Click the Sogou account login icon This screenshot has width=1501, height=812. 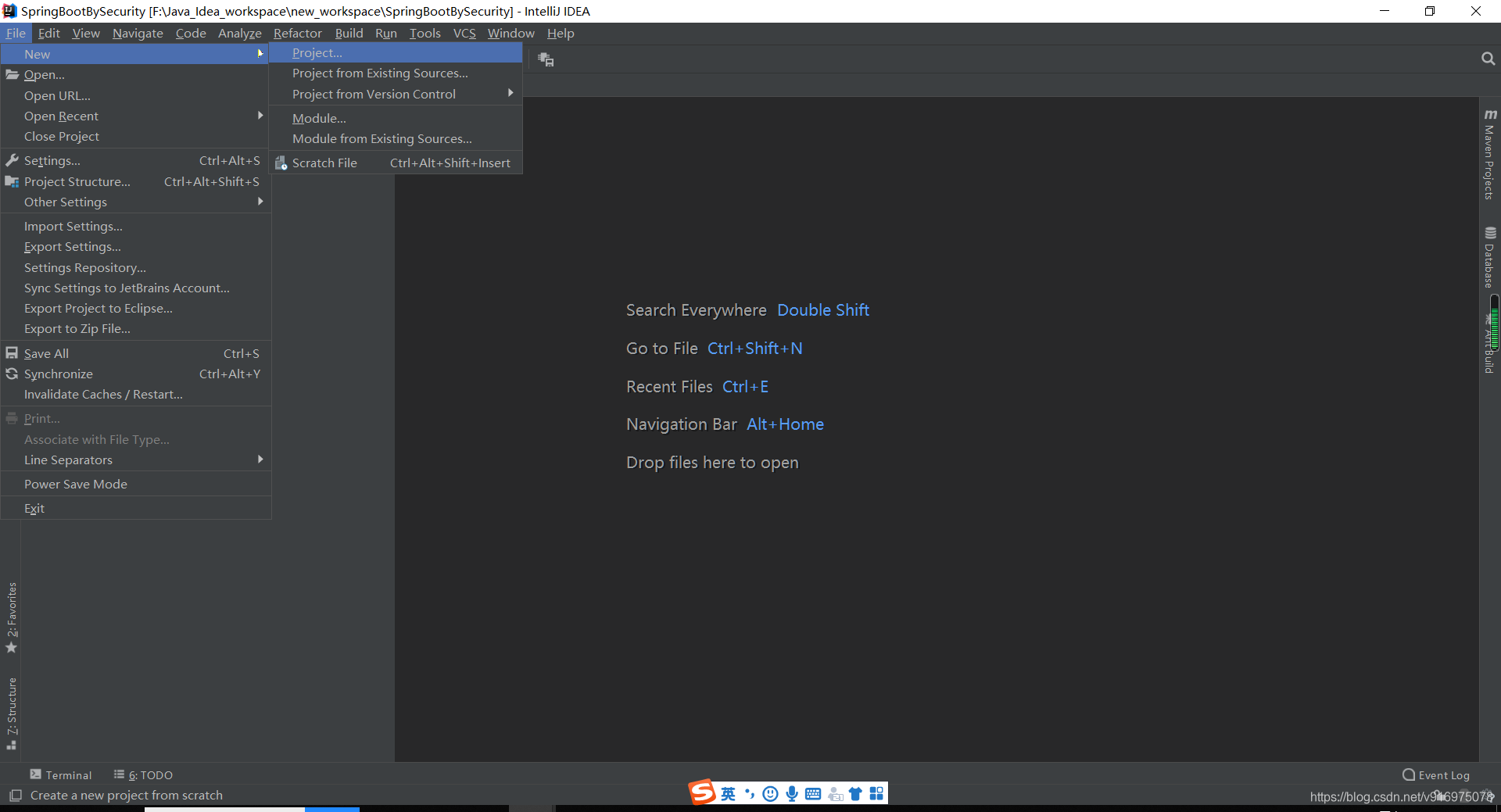click(835, 794)
